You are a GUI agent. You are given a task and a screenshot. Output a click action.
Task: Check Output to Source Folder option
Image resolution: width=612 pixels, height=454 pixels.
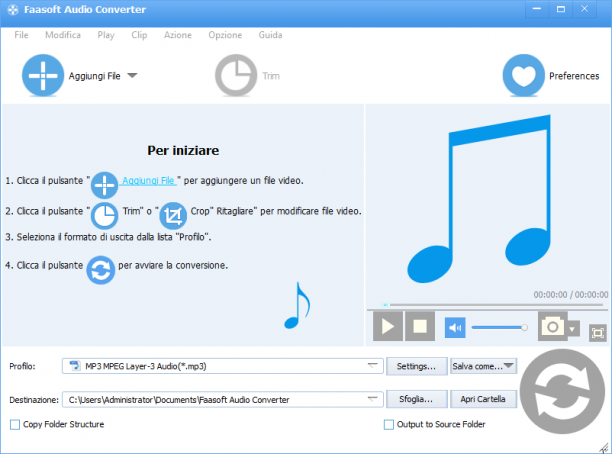pos(389,424)
